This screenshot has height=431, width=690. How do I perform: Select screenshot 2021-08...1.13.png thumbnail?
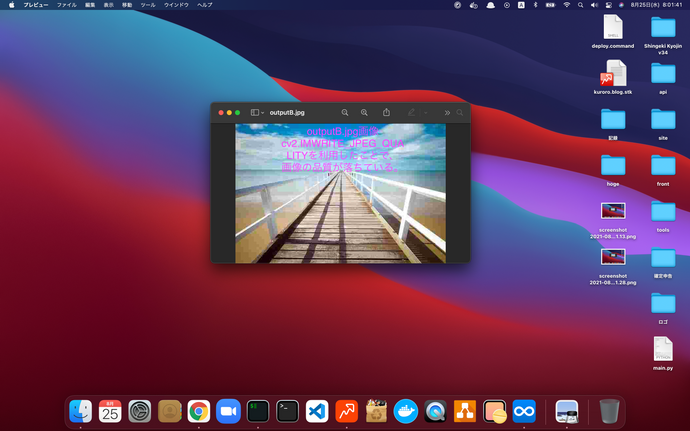(613, 211)
